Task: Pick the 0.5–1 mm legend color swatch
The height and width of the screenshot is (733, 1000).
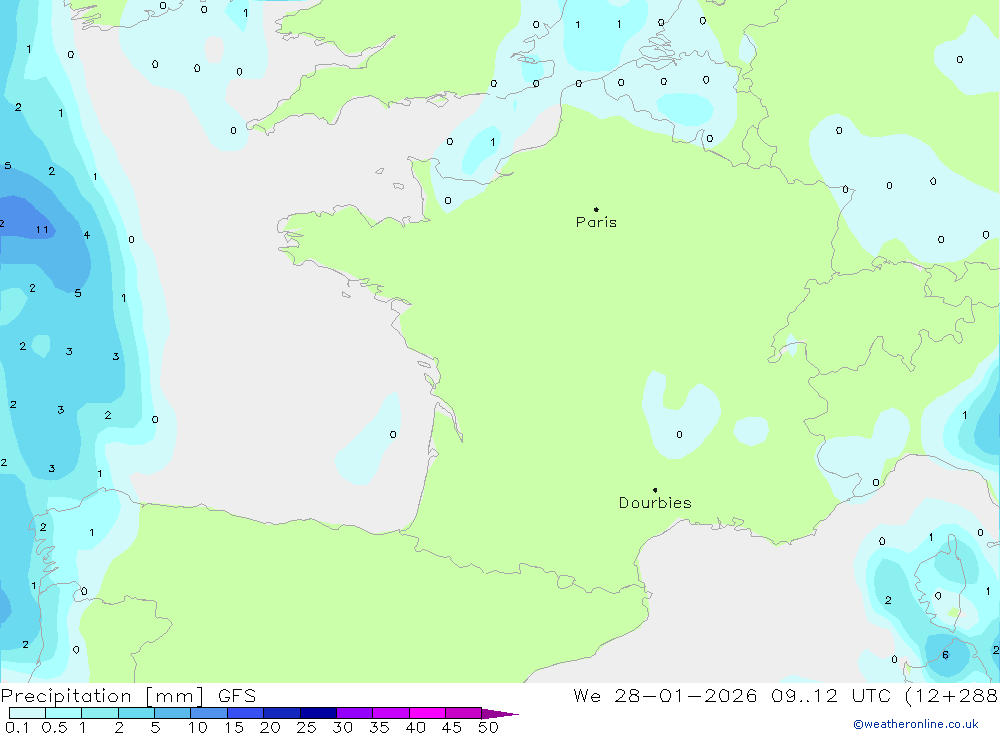Action: coord(64,713)
